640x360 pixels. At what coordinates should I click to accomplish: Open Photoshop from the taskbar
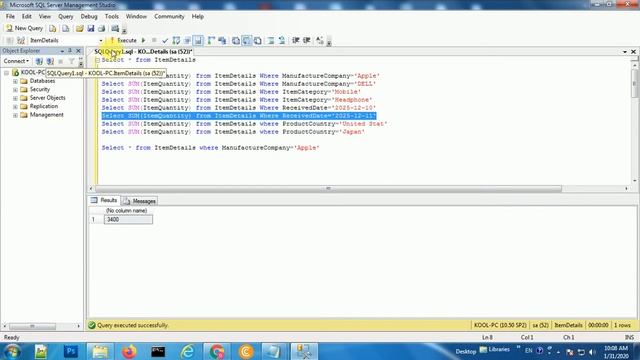coord(71,351)
